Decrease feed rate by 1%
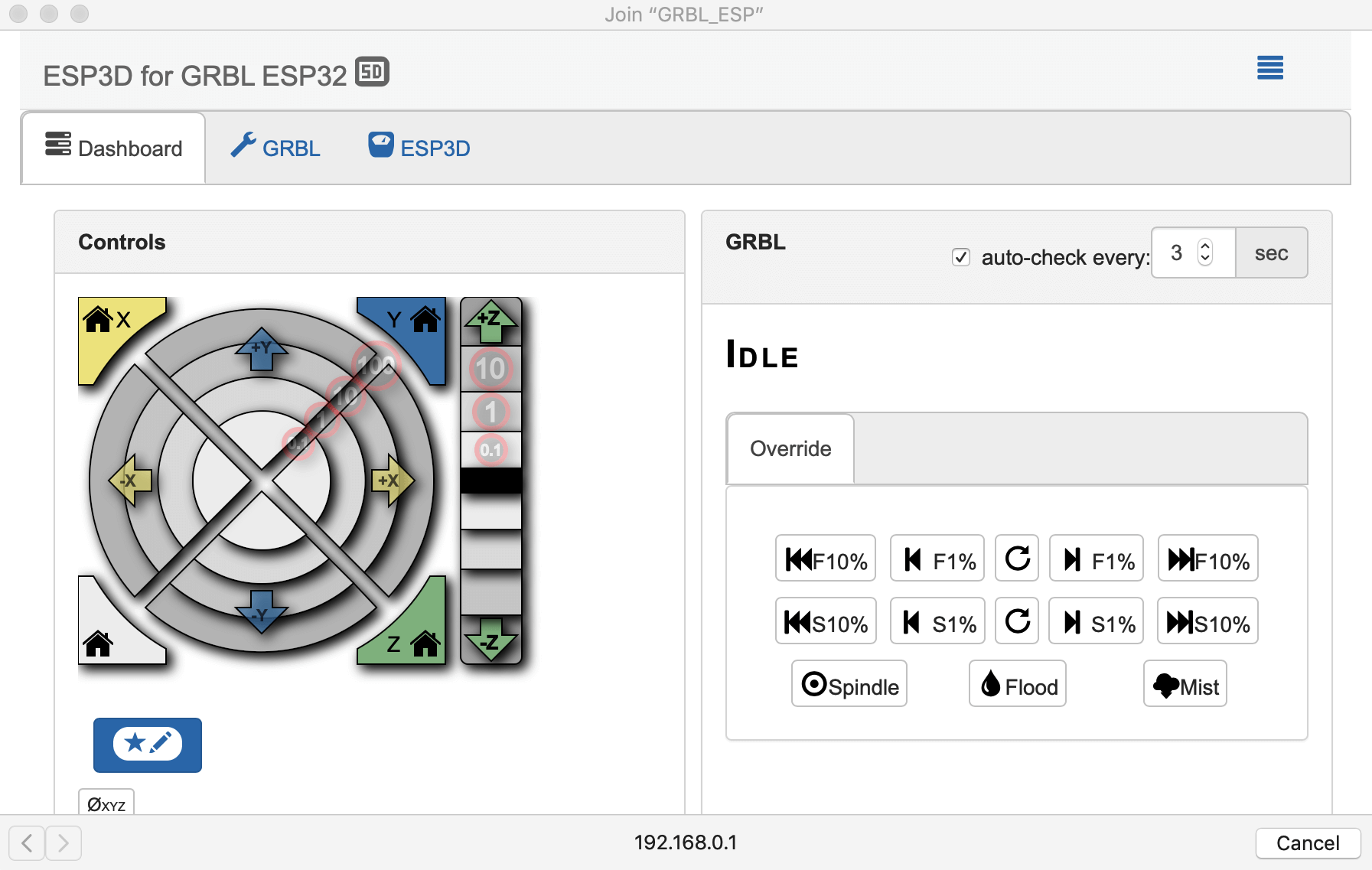 (937, 559)
